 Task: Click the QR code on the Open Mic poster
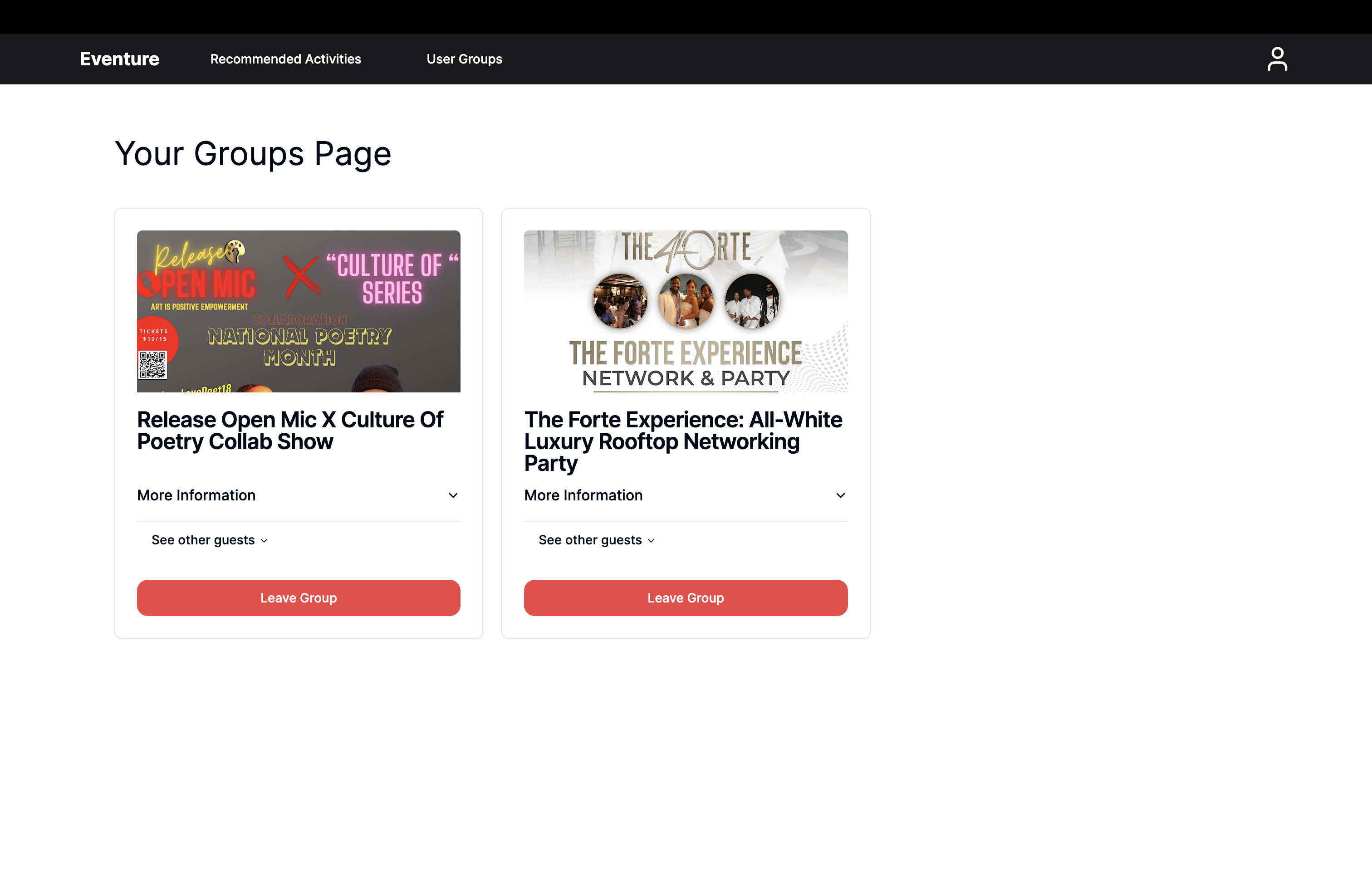point(152,365)
